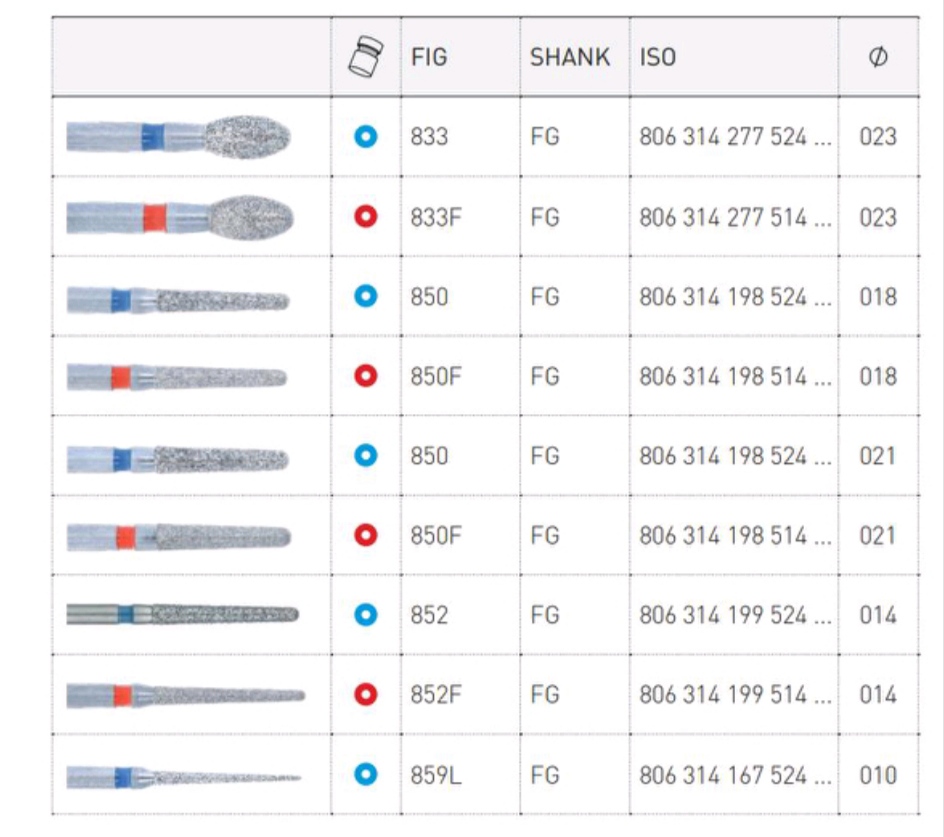This screenshot has width=944, height=837.
Task: Open the 859L needle bur image
Action: point(184,775)
